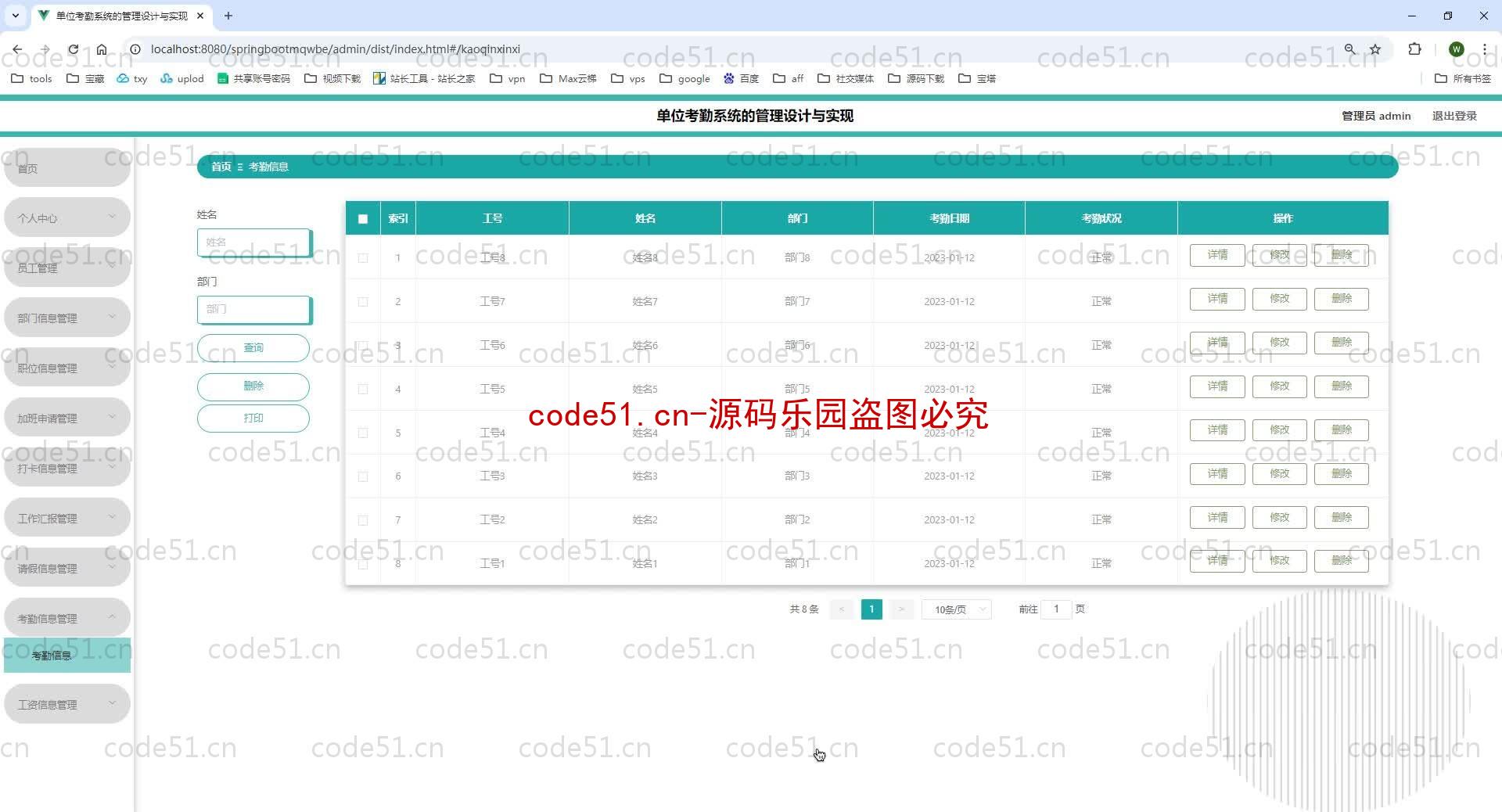Click 首页 in the breadcrumb
This screenshot has width=1502, height=812.
coord(221,167)
